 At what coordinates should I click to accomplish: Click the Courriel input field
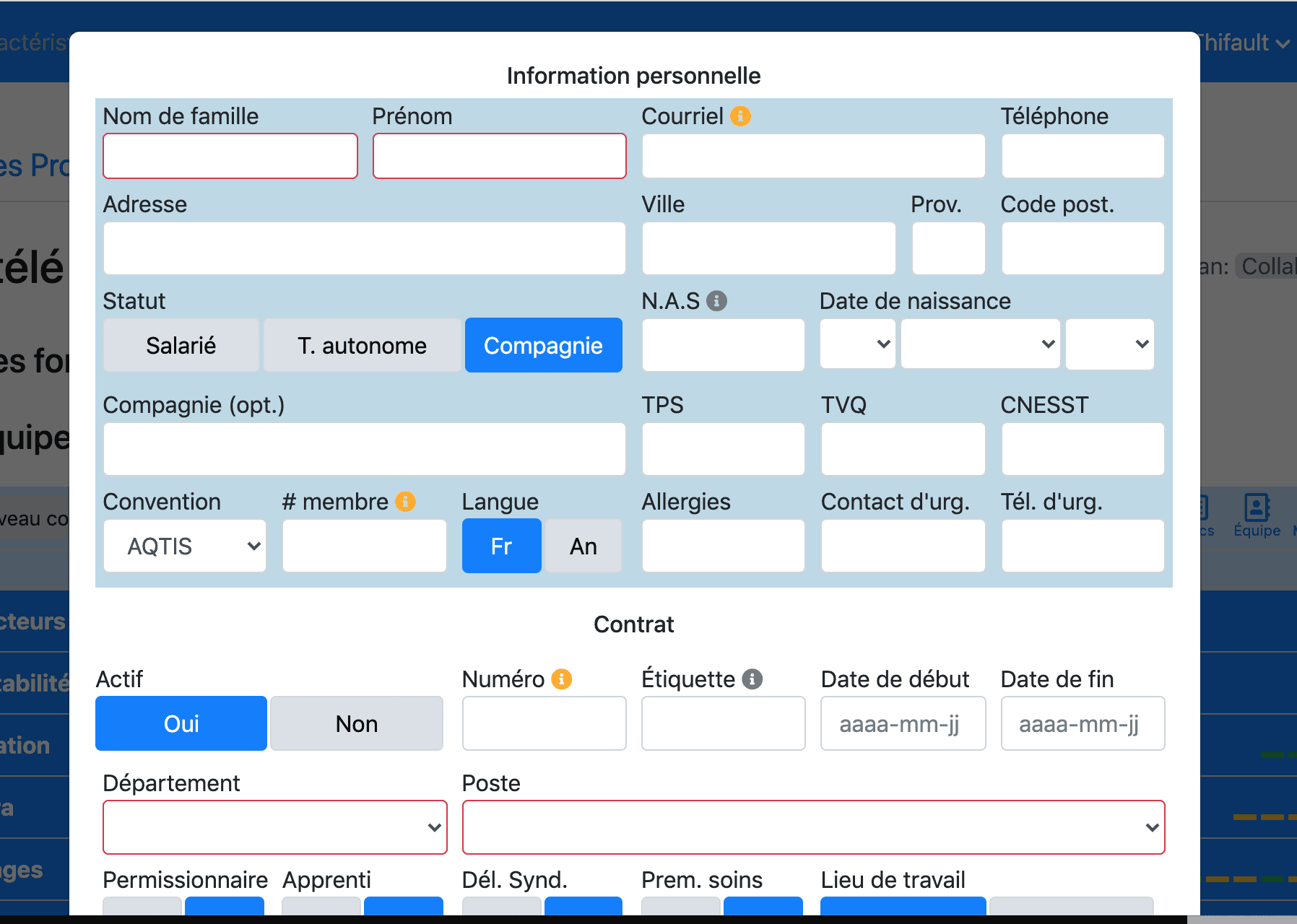tap(813, 156)
